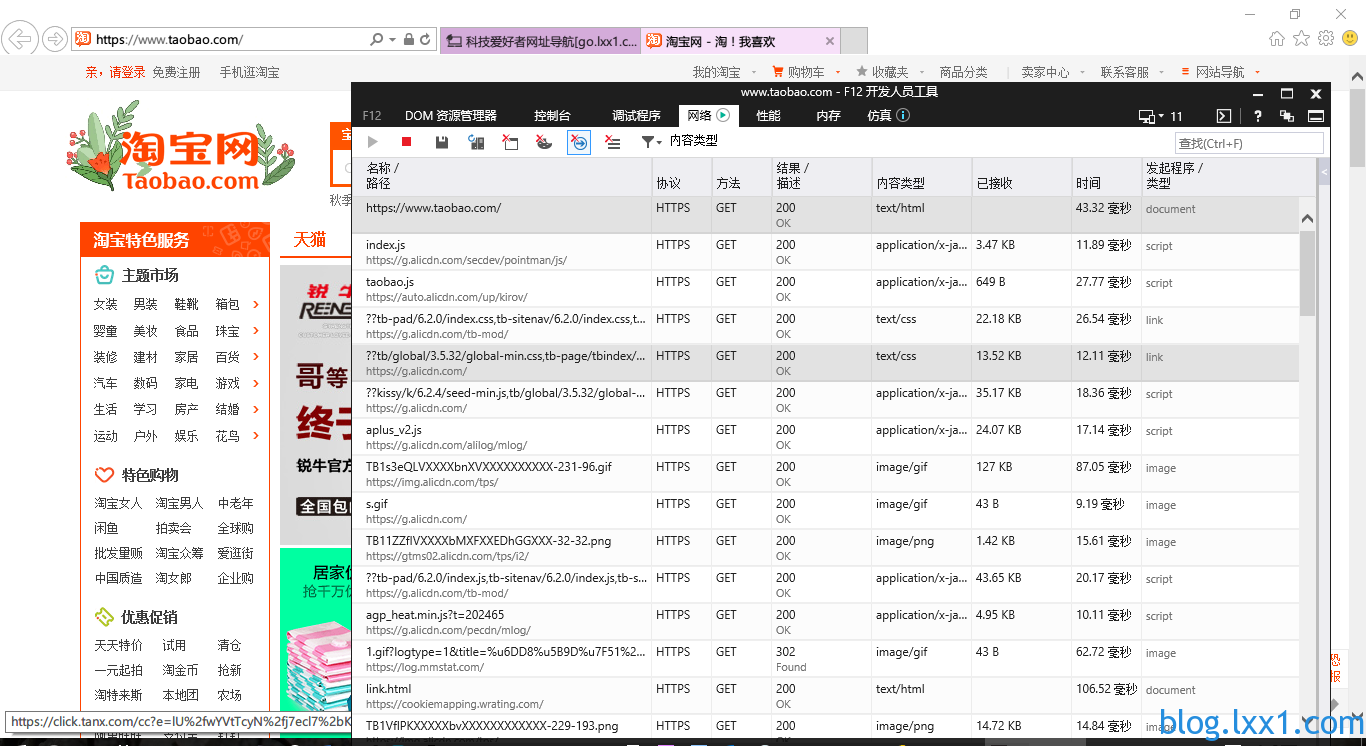Switch to 控制台 tab

pos(552,116)
